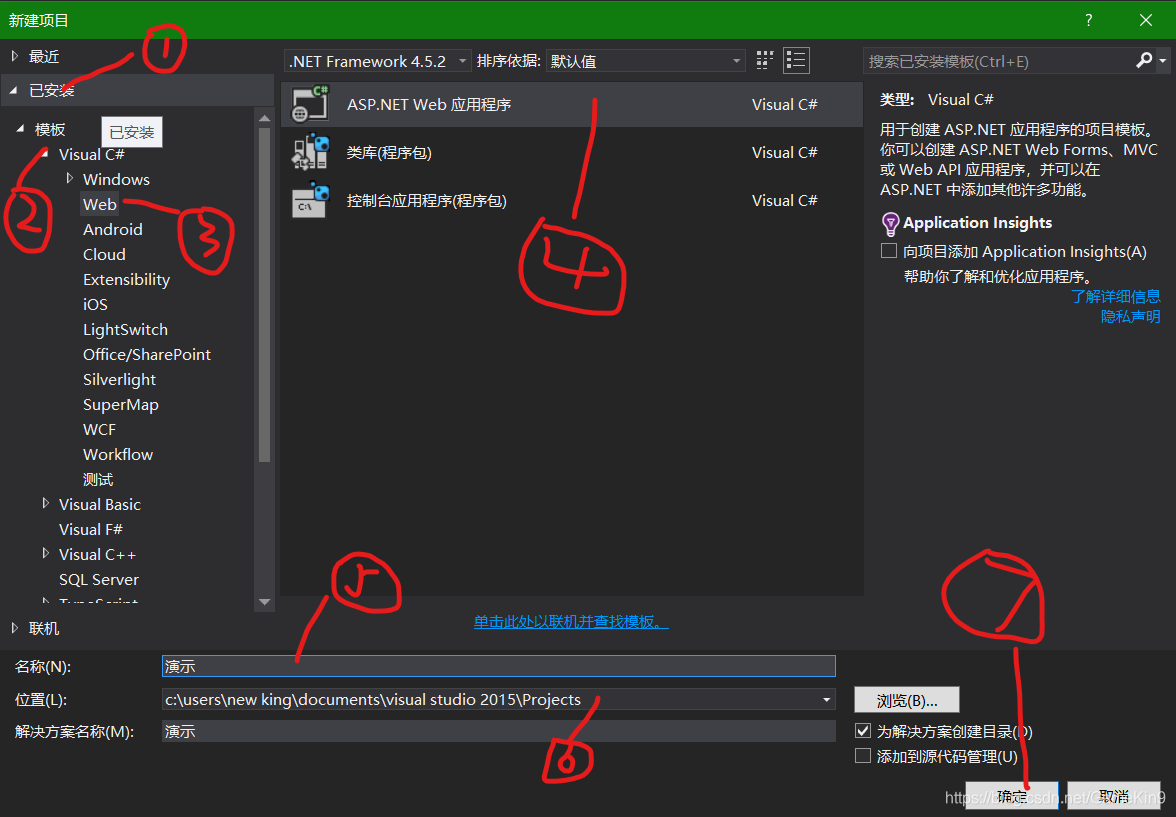
Task: Select the Workflow template category
Action: pyautogui.click(x=118, y=454)
